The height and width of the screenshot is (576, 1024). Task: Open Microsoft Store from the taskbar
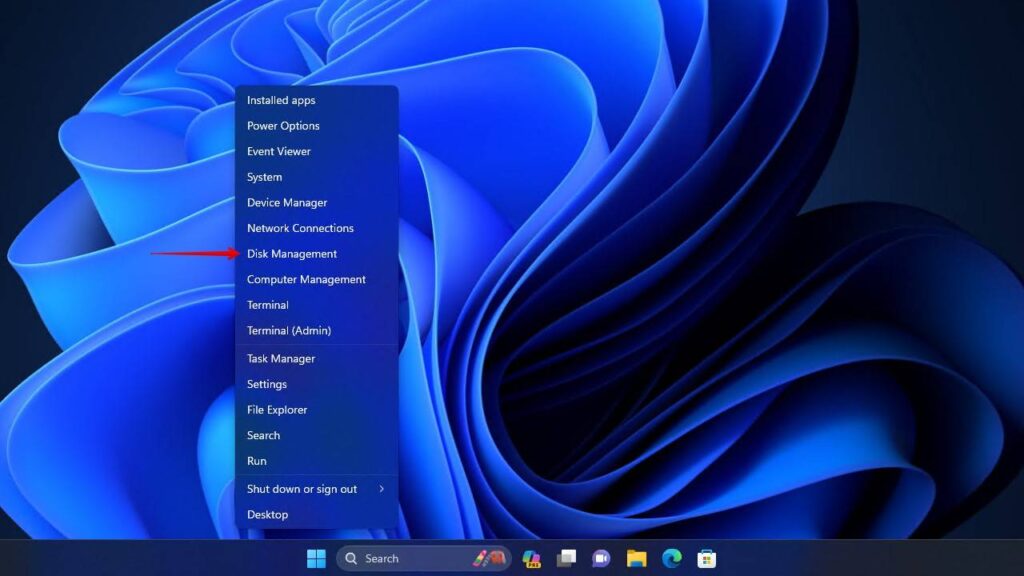pos(706,558)
